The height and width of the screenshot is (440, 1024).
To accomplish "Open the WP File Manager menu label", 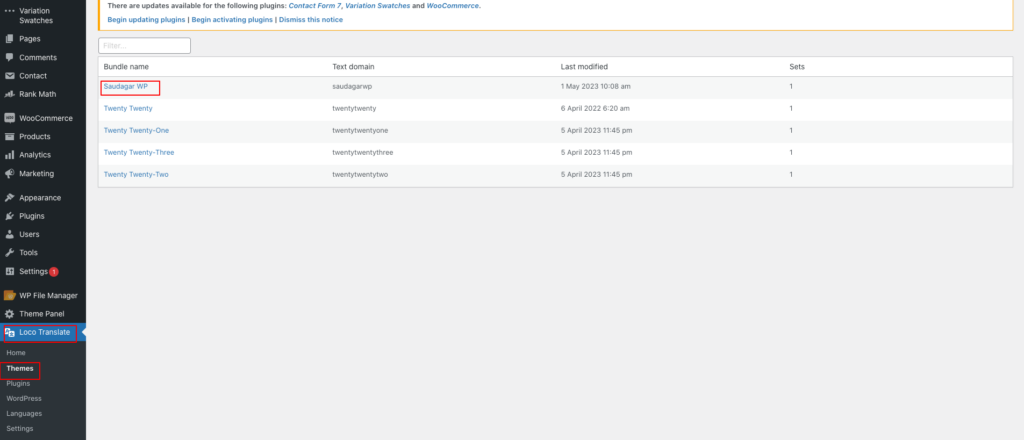I will click(x=48, y=295).
